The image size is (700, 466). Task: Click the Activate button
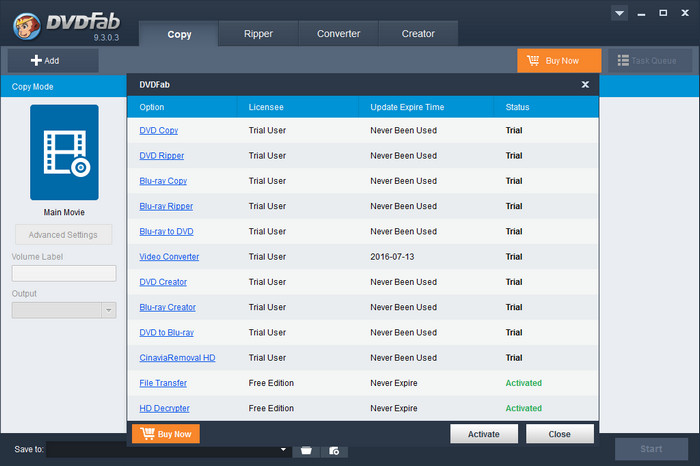[x=484, y=434]
